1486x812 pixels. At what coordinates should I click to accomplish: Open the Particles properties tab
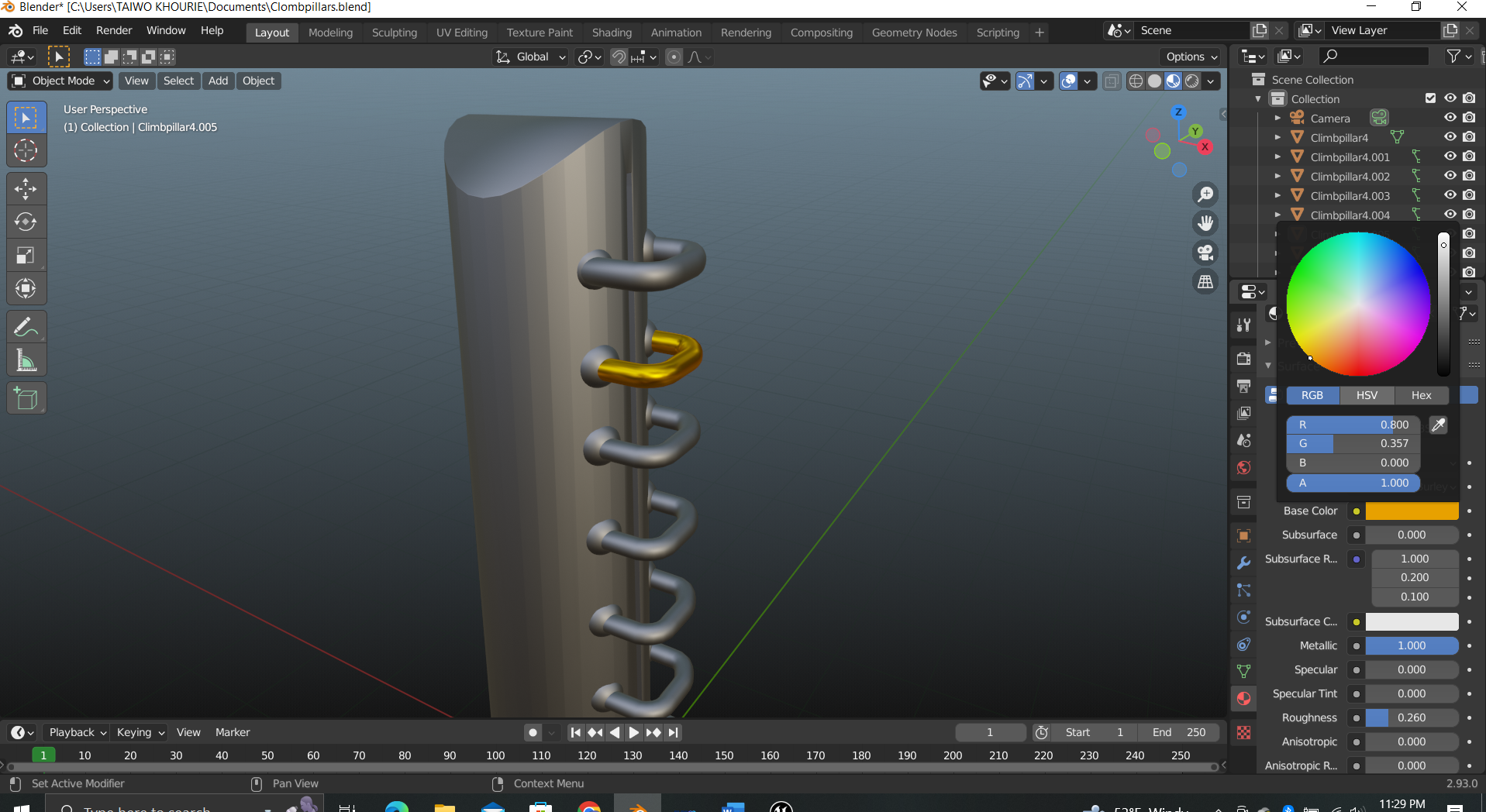pyautogui.click(x=1244, y=590)
